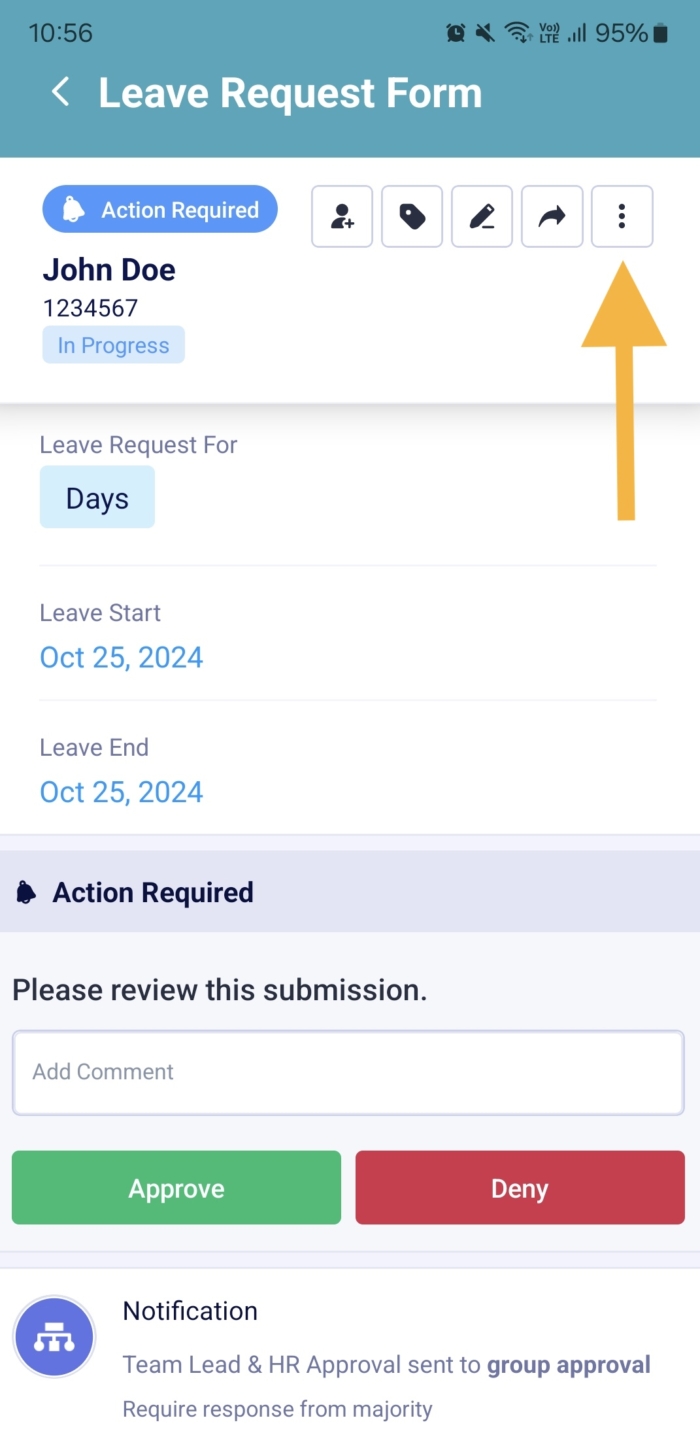Click the In Progress status badge
The image size is (700, 1433).
(x=113, y=346)
